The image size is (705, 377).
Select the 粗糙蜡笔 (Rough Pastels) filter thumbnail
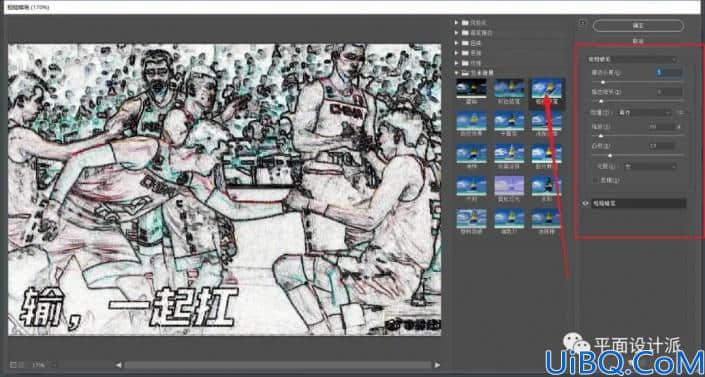click(547, 88)
